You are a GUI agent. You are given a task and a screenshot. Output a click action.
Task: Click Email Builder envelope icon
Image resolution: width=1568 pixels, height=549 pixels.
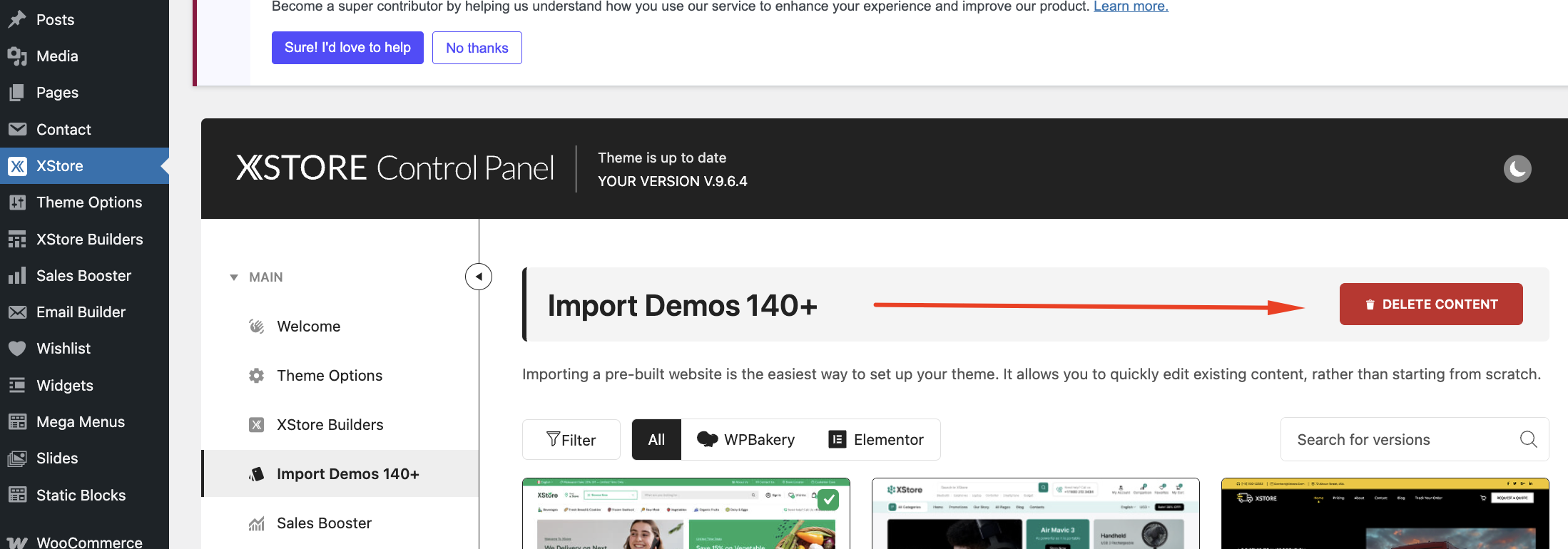17,312
